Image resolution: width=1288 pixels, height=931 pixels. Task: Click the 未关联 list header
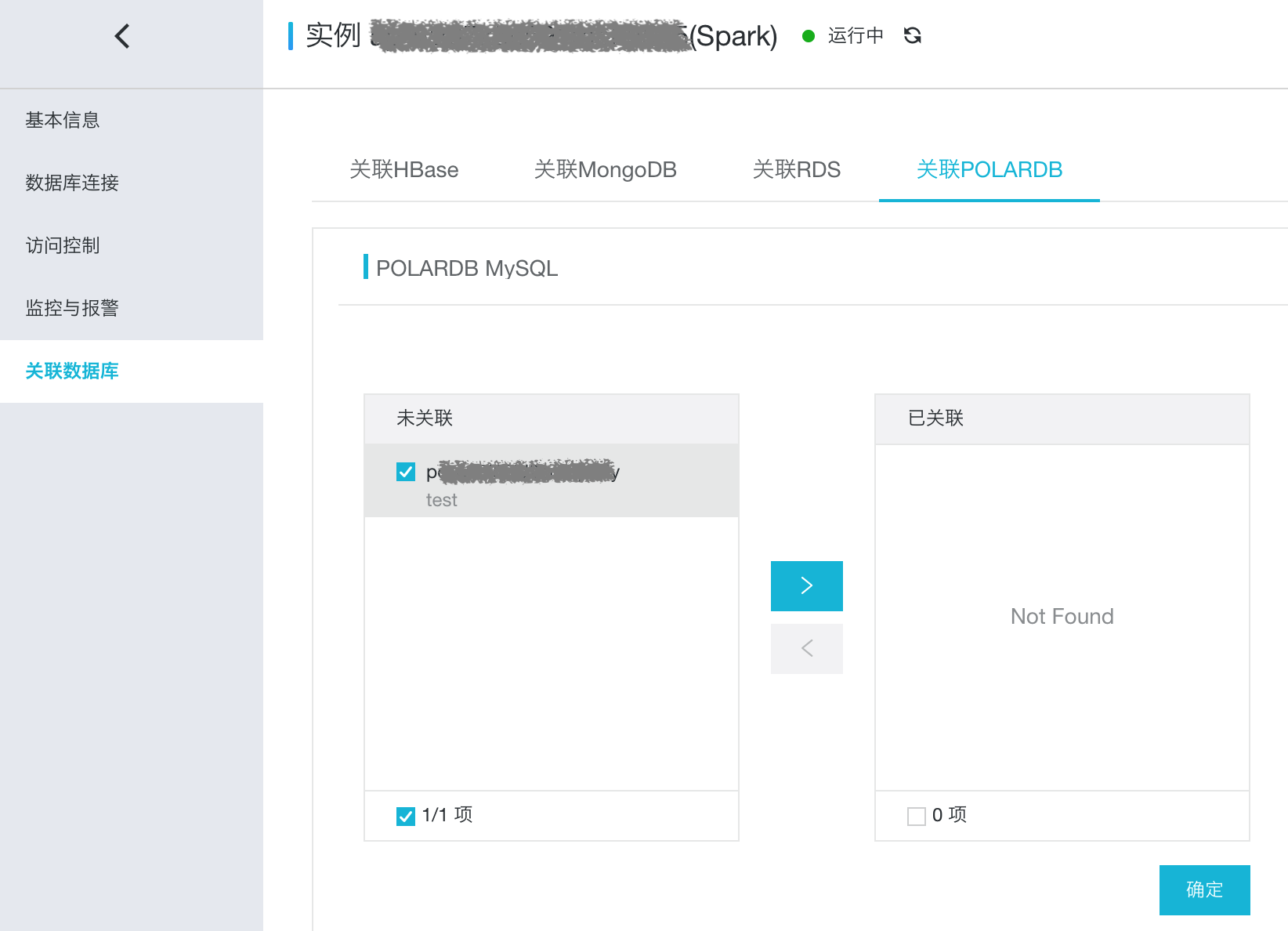coord(552,418)
